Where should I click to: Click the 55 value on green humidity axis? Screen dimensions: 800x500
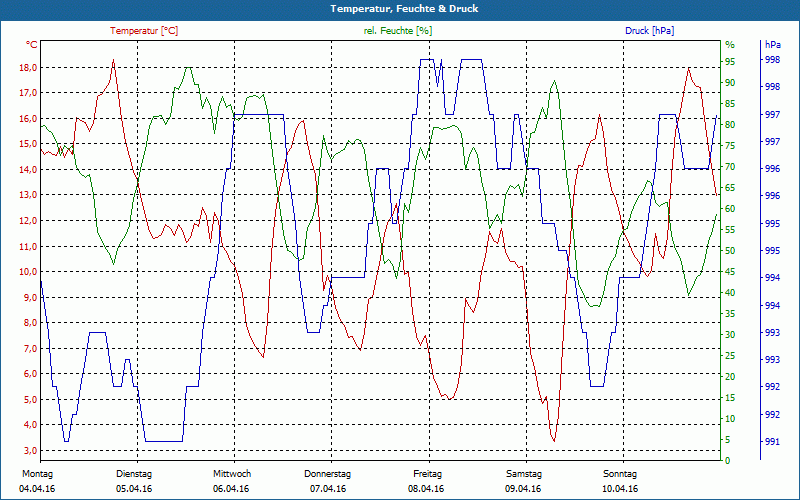click(x=730, y=230)
